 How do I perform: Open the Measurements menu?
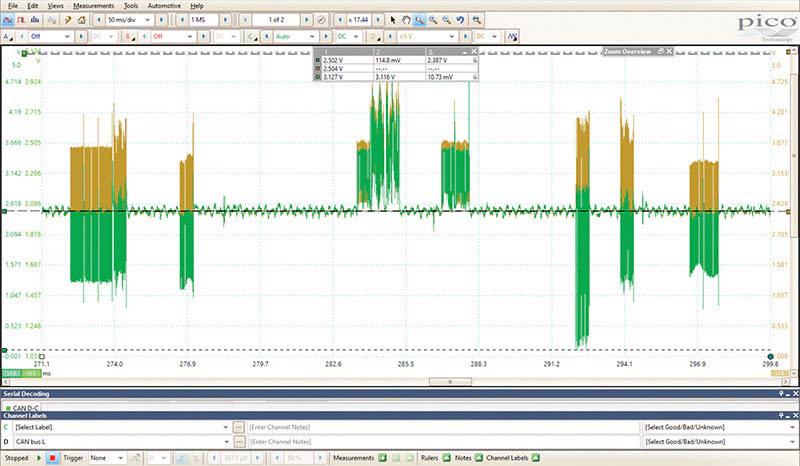coord(93,6)
